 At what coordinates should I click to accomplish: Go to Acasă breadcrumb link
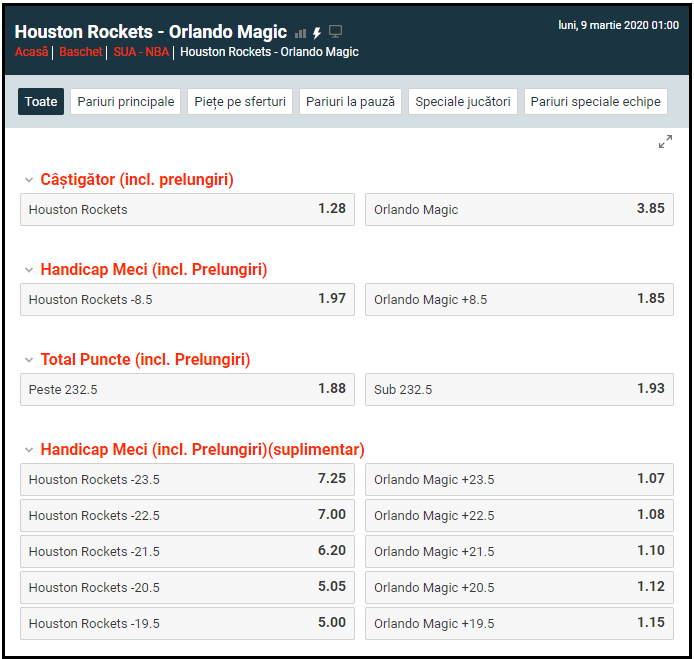pyautogui.click(x=31, y=52)
